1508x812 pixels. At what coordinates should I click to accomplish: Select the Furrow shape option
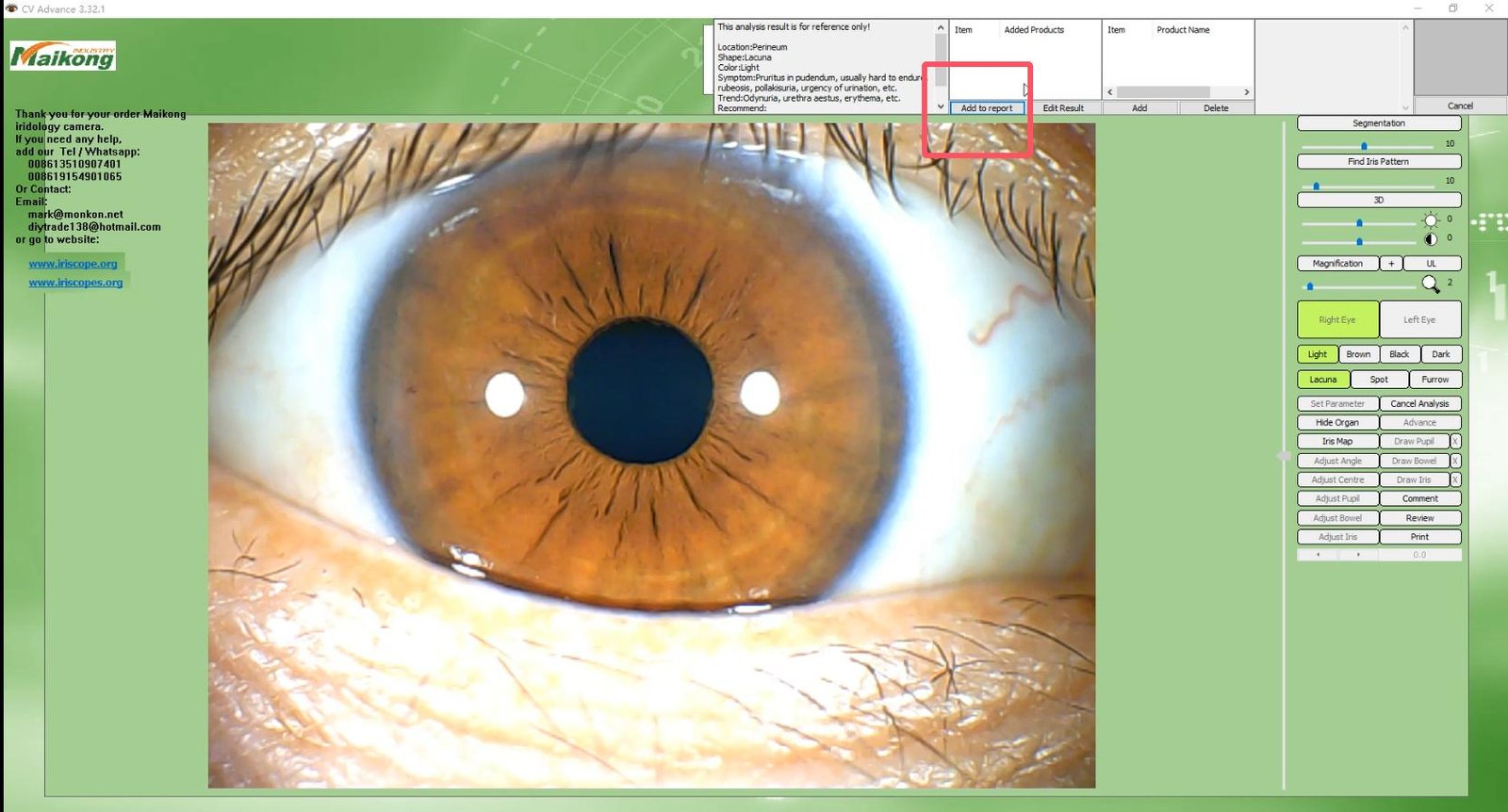click(1435, 380)
